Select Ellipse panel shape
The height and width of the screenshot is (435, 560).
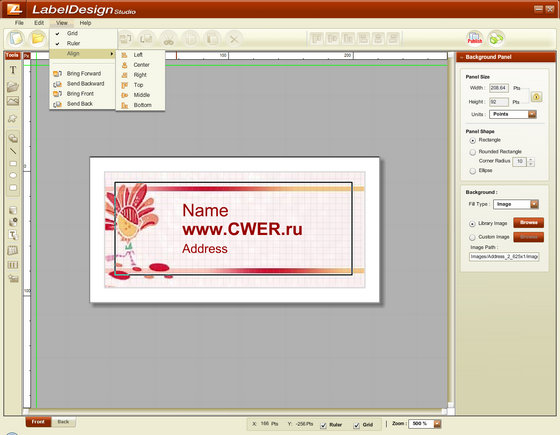pos(472,171)
